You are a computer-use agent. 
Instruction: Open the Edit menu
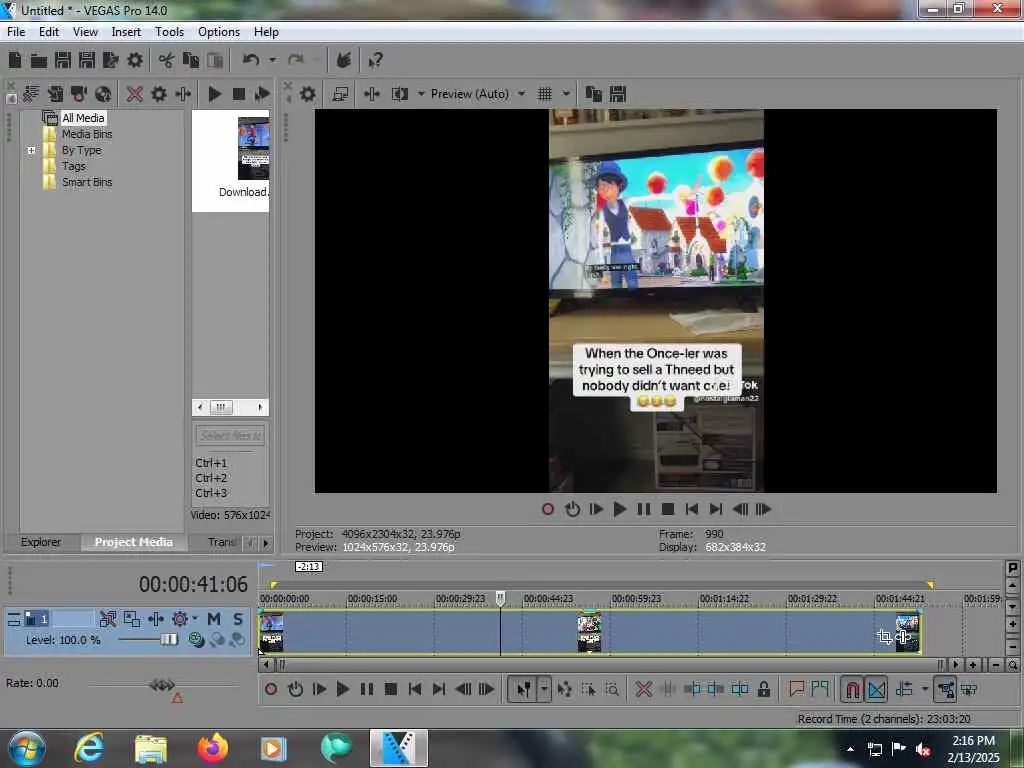(49, 32)
